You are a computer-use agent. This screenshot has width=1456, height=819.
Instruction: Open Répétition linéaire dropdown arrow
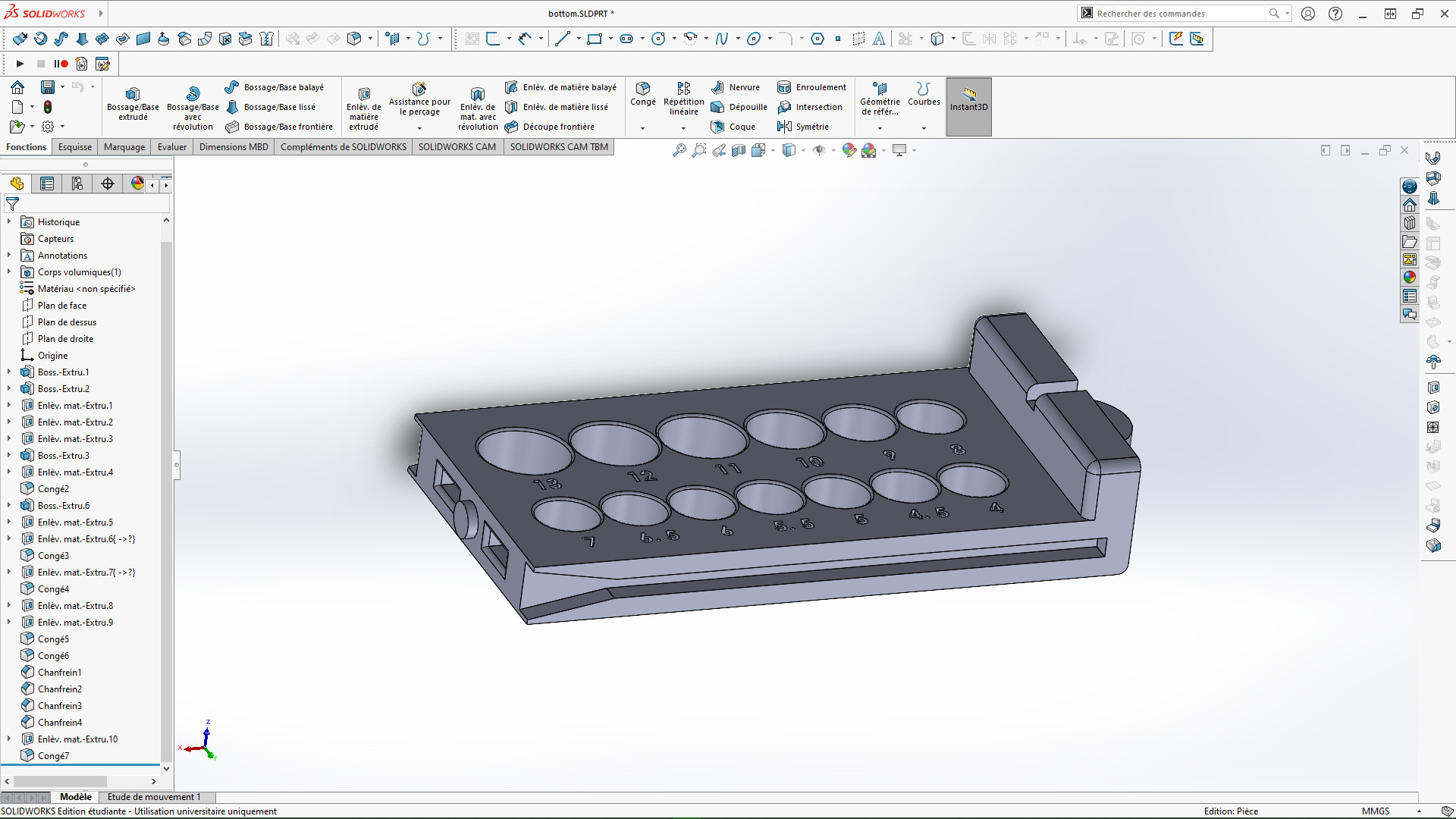[x=683, y=128]
